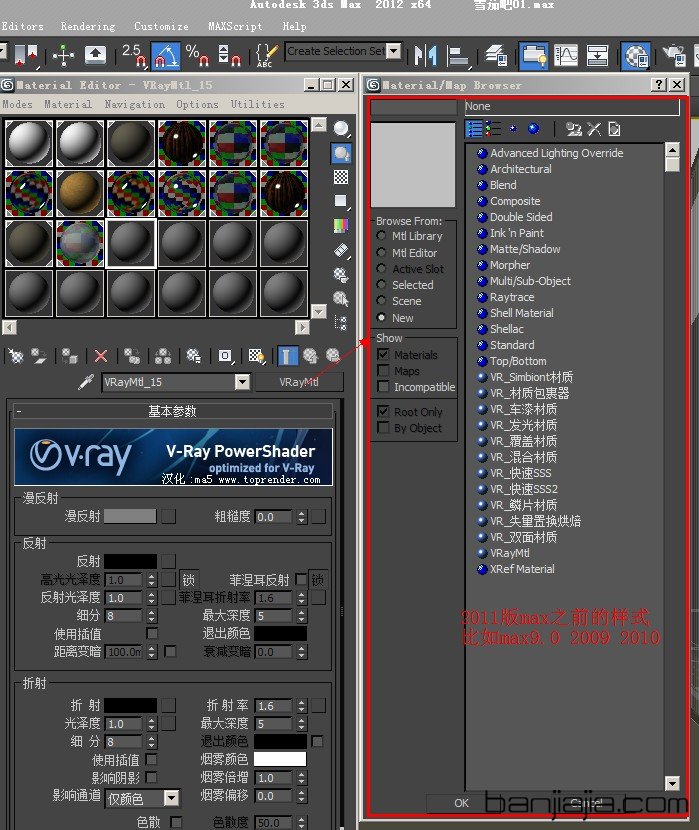
Task: Click the 漫反射 gray color swatch
Action: click(x=130, y=516)
